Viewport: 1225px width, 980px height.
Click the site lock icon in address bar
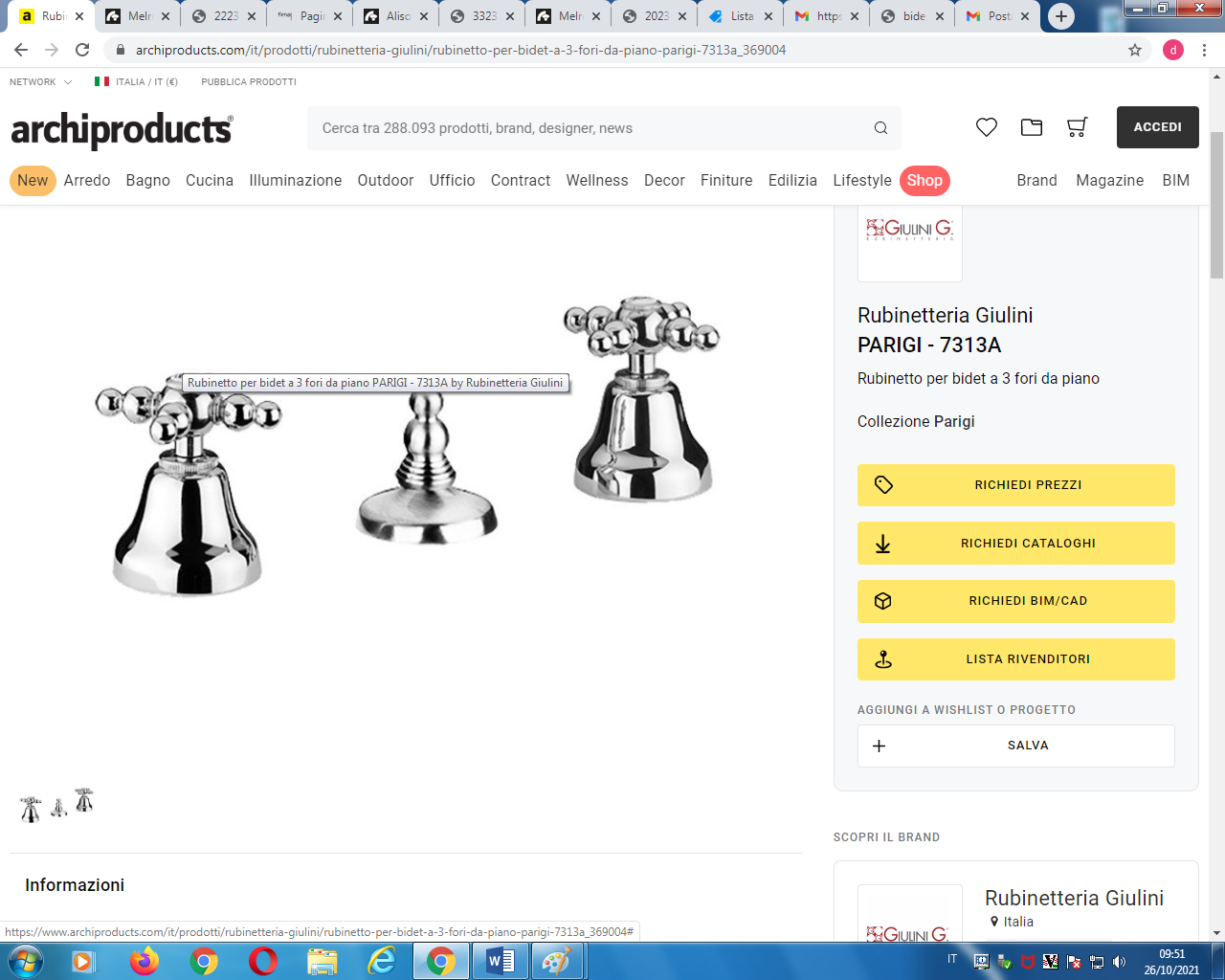click(x=121, y=50)
